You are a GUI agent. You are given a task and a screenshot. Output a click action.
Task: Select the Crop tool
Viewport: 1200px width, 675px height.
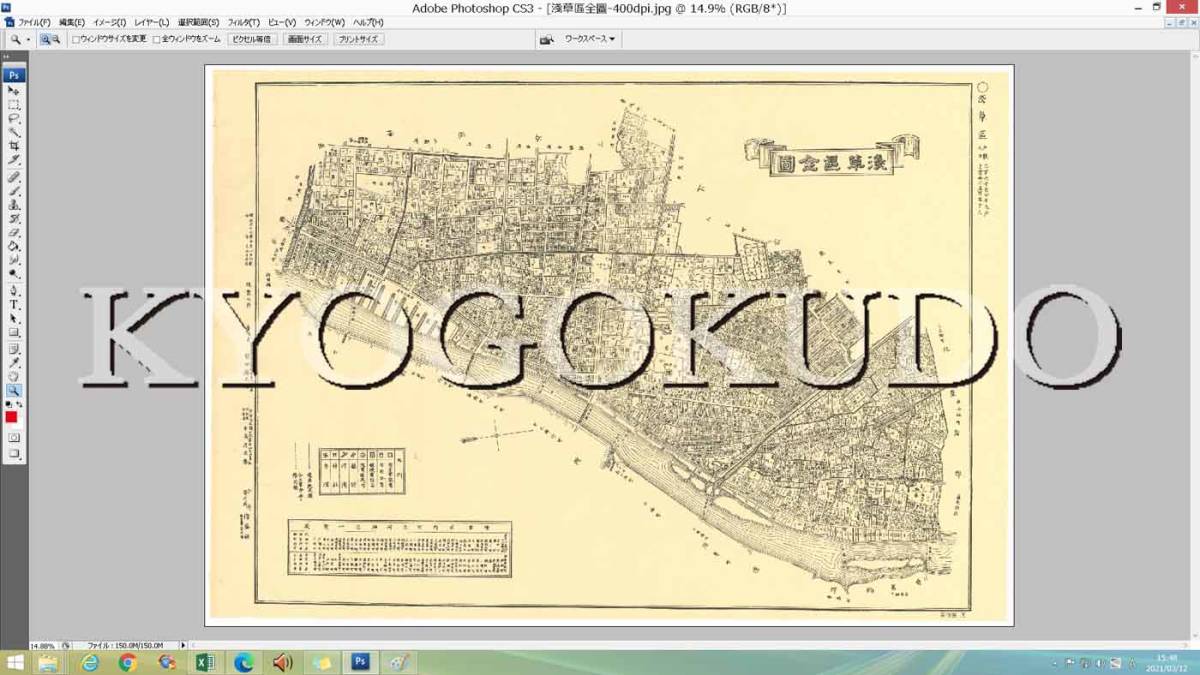pos(14,147)
